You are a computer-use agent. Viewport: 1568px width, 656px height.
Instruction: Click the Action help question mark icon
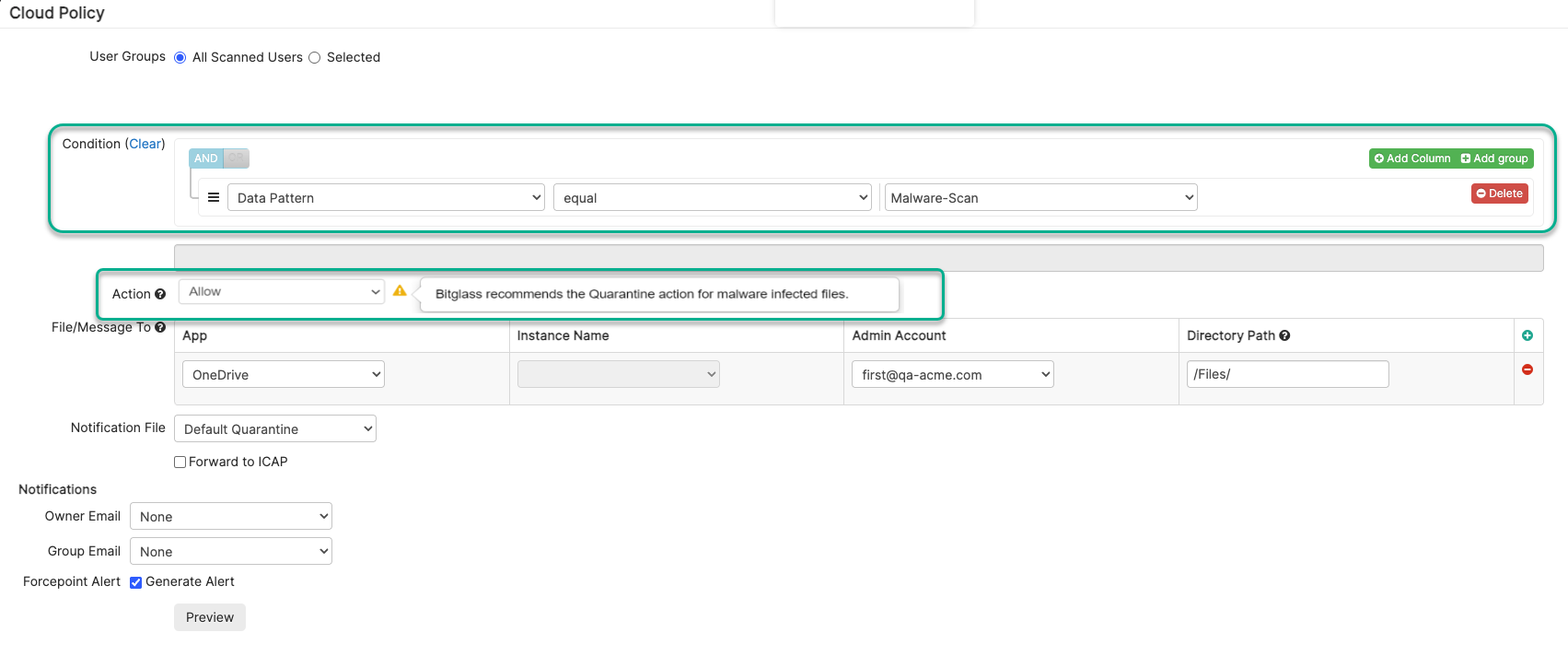tap(160, 294)
